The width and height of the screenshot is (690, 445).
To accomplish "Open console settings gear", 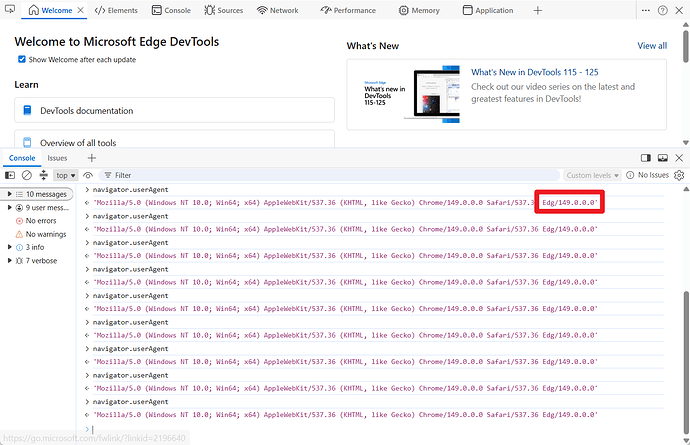I will tap(679, 175).
